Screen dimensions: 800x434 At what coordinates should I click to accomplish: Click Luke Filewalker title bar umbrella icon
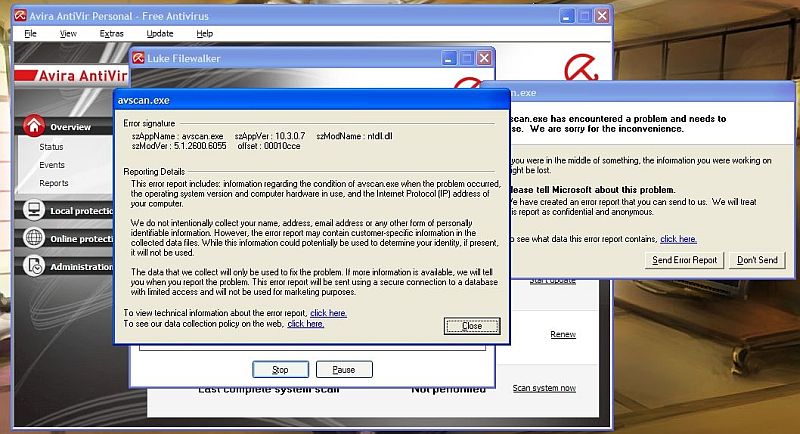[x=138, y=58]
